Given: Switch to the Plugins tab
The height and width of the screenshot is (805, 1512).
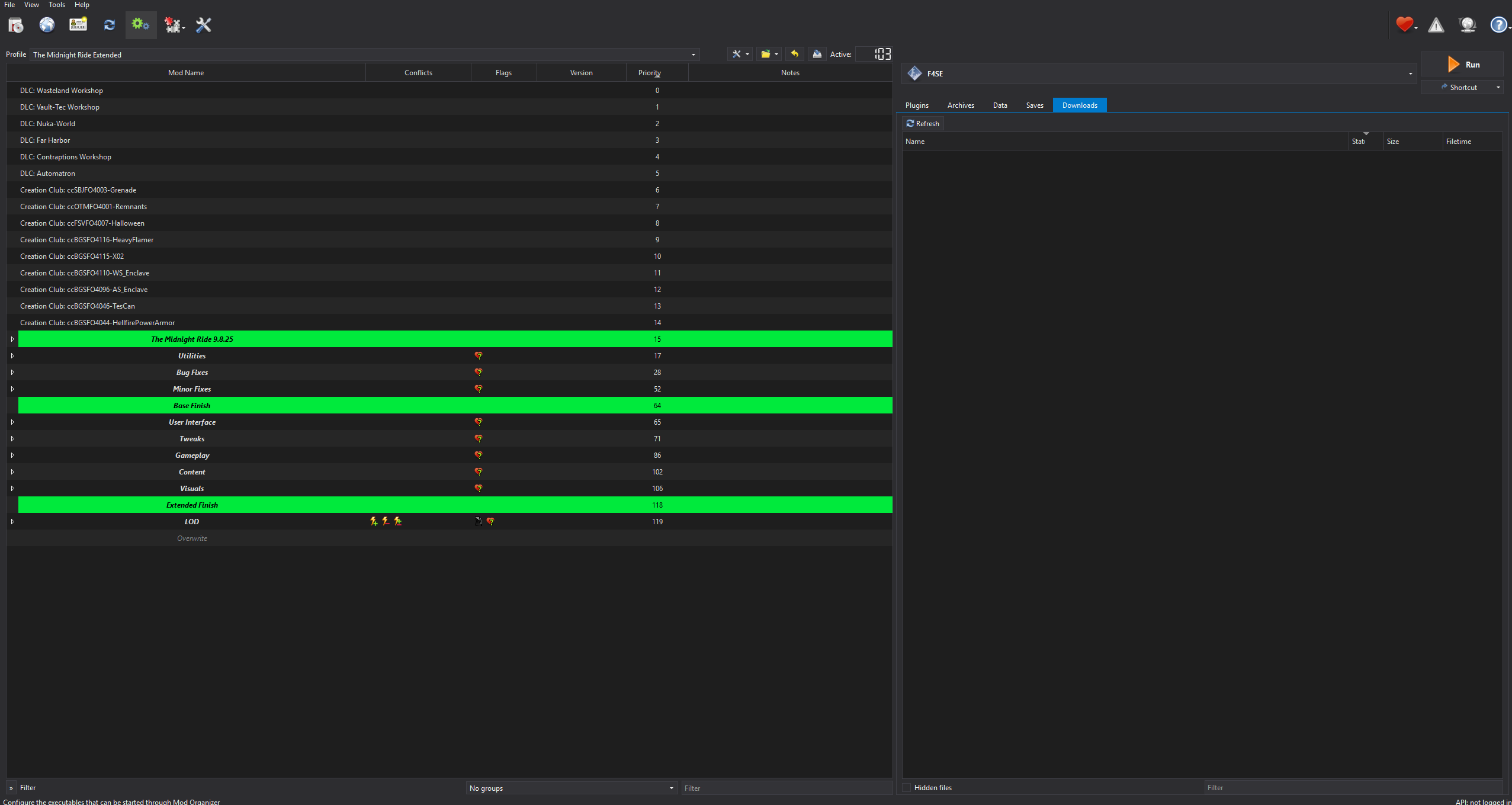Looking at the screenshot, I should [917, 105].
